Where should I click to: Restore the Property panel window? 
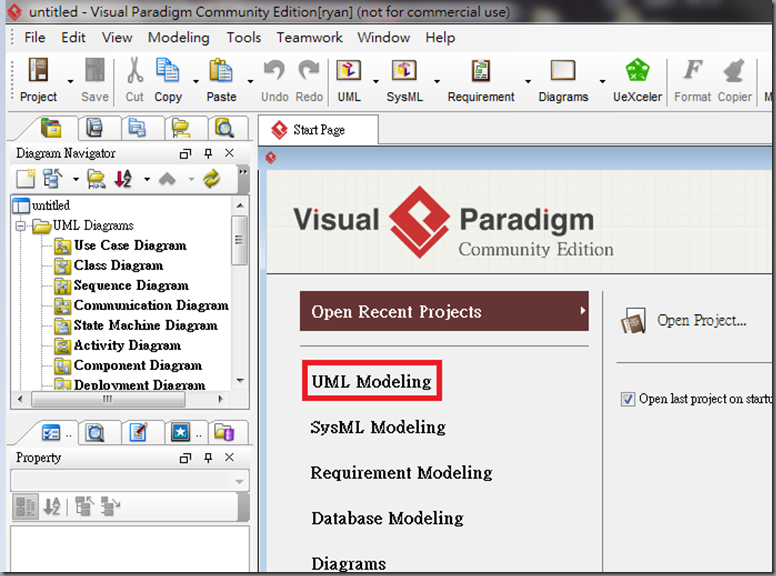coord(185,458)
